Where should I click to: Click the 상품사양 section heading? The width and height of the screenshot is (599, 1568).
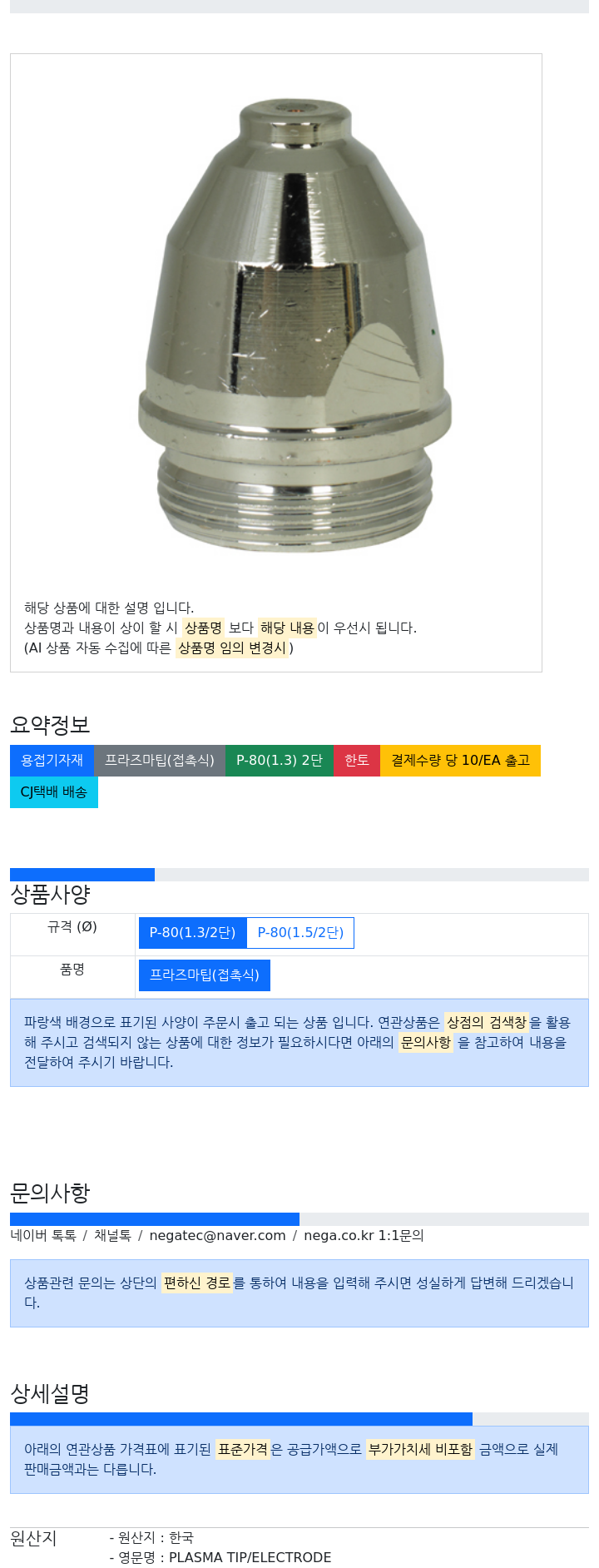click(50, 895)
